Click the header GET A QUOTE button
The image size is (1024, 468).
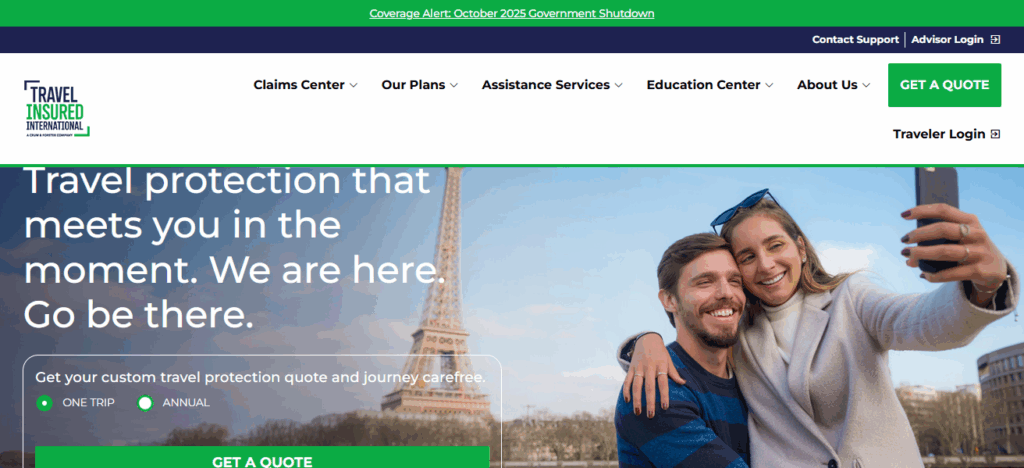pos(944,85)
